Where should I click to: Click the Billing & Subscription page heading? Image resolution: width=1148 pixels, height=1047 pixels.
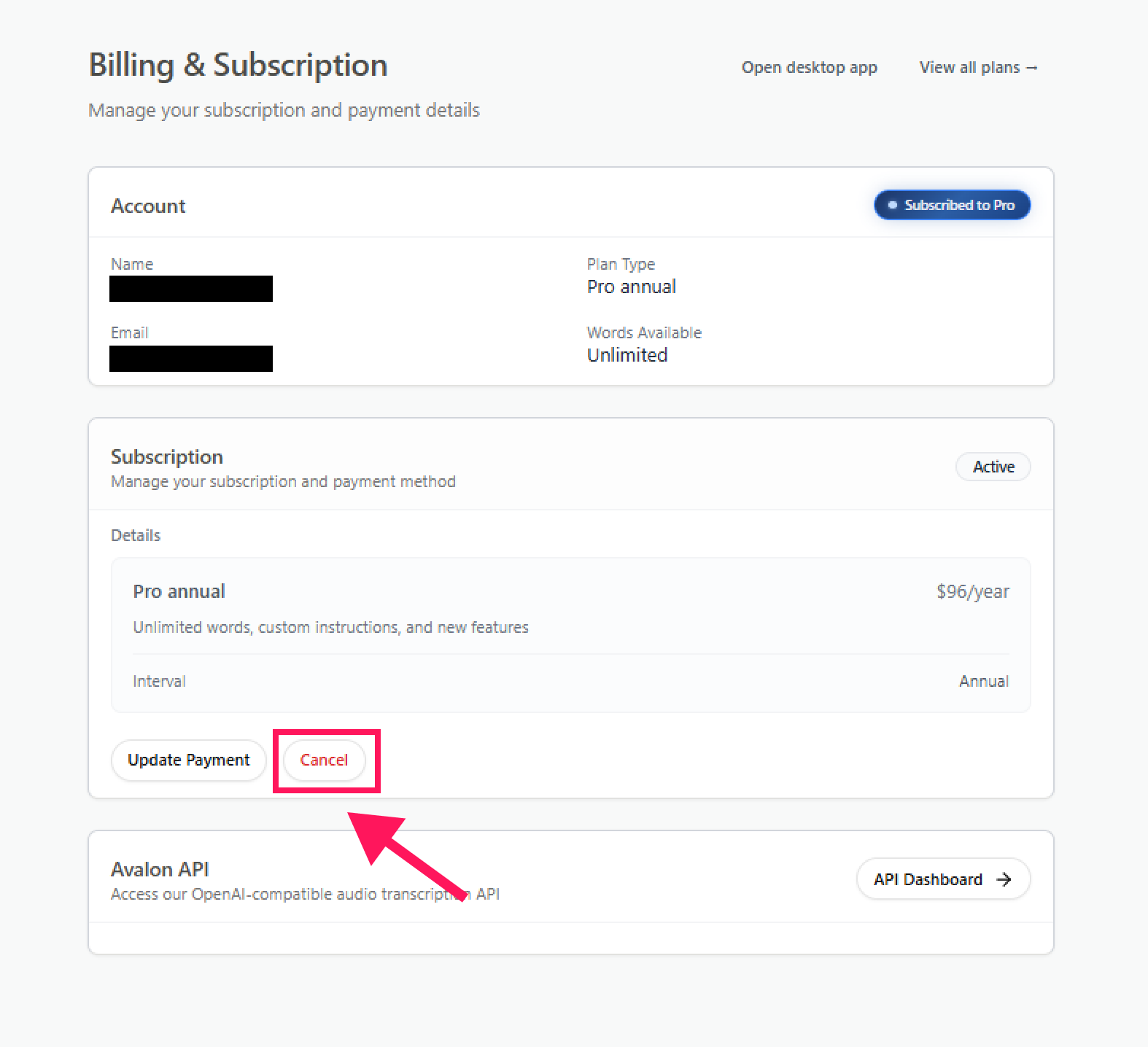[238, 66]
